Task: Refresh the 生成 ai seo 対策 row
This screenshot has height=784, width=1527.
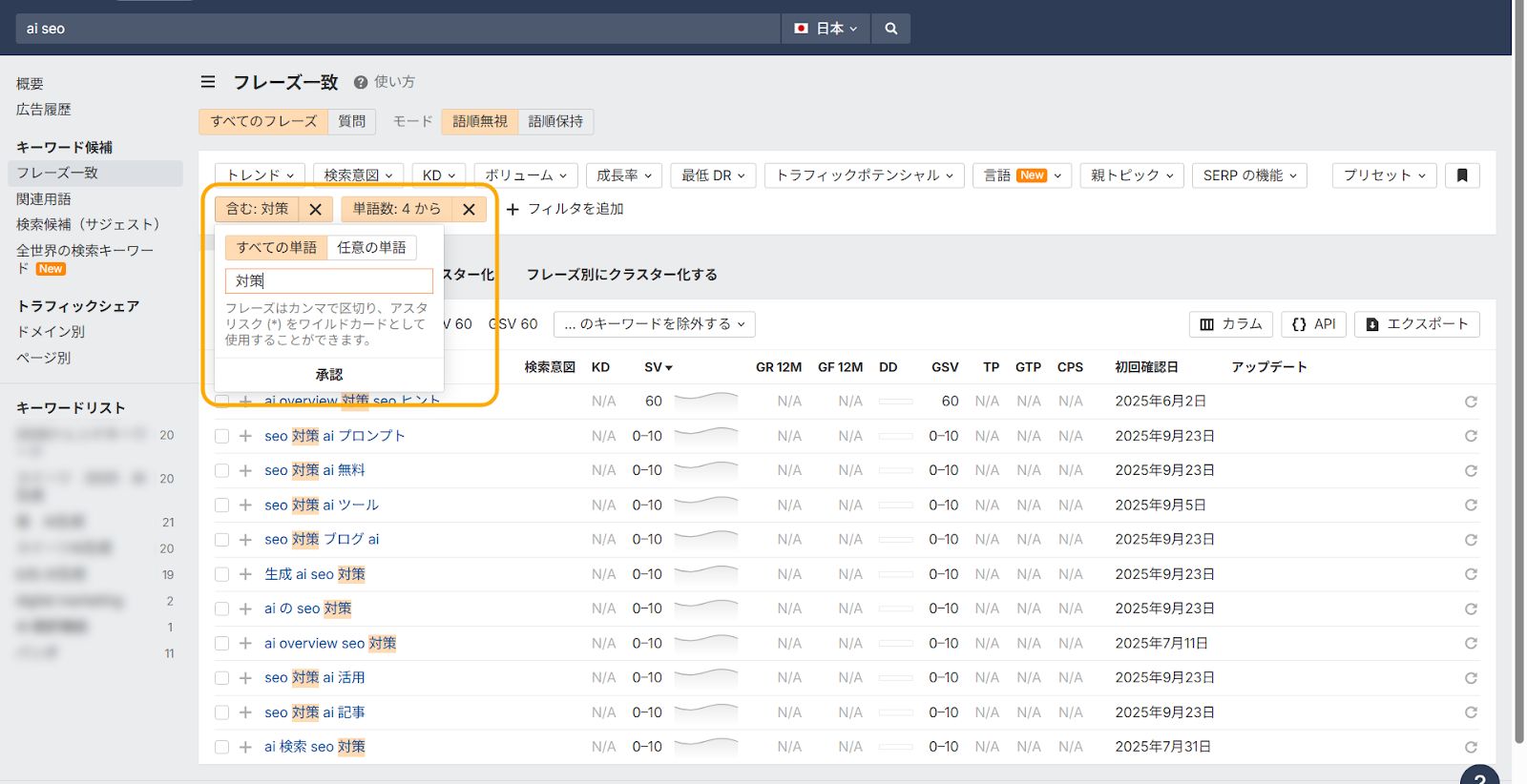Action: [1471, 574]
